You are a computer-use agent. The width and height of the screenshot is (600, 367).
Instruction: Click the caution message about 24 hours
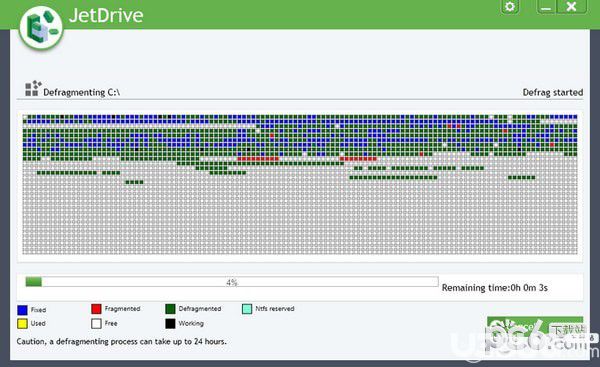click(x=121, y=341)
